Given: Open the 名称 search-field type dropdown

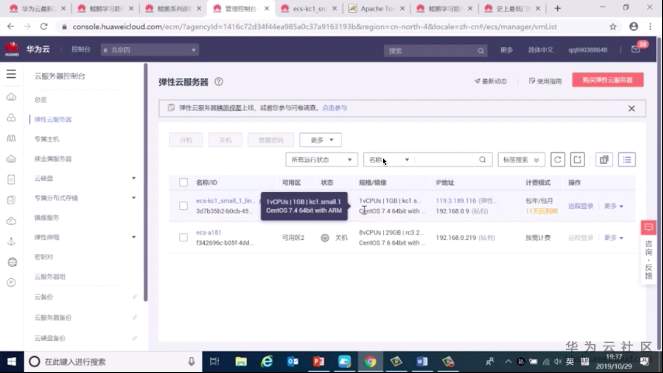Looking at the screenshot, I should click(389, 160).
